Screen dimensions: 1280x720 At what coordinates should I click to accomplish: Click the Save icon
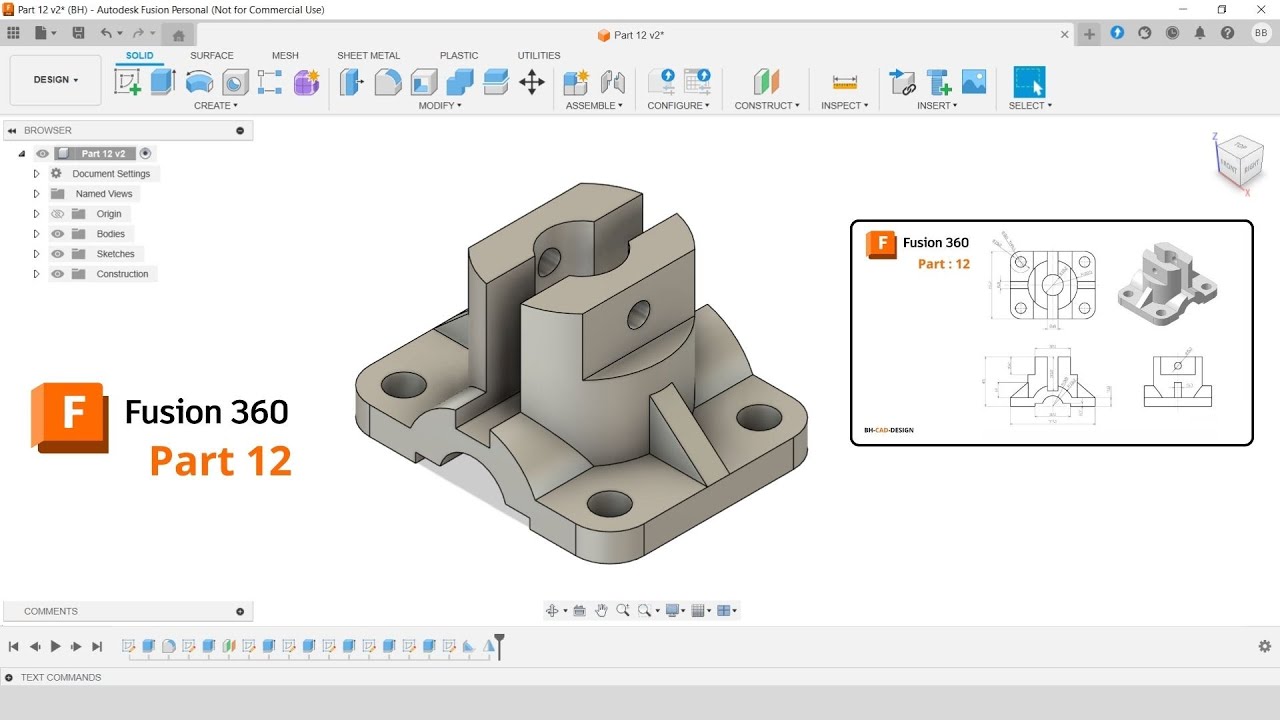[x=78, y=33]
